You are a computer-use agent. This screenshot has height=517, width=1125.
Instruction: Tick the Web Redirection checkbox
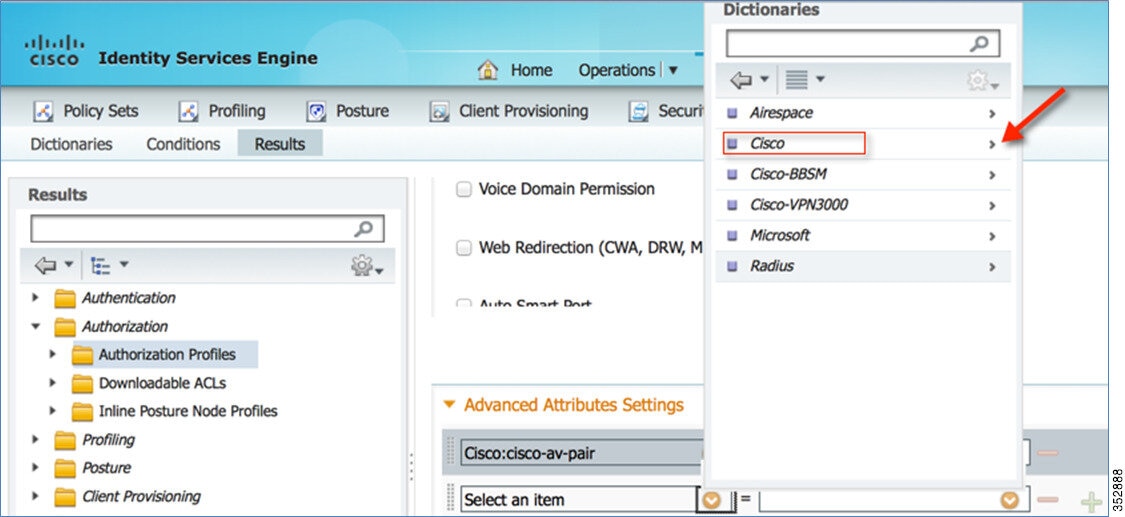(464, 248)
